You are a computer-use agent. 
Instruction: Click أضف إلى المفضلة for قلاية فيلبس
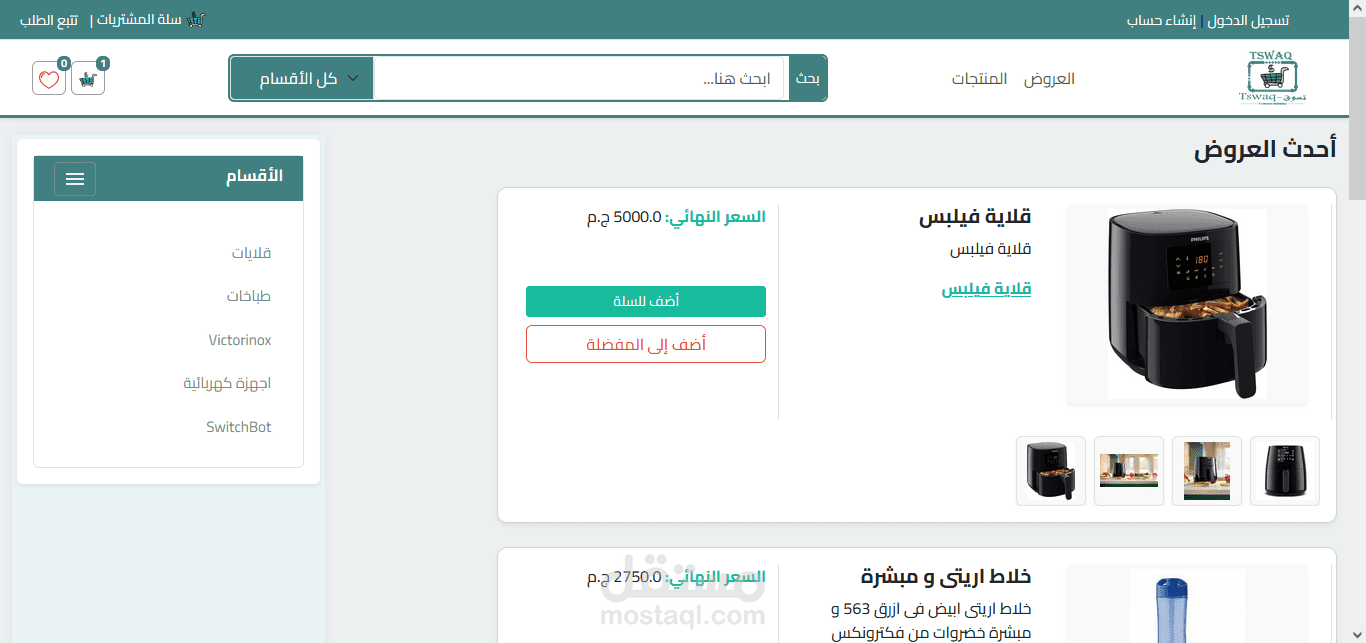point(646,344)
